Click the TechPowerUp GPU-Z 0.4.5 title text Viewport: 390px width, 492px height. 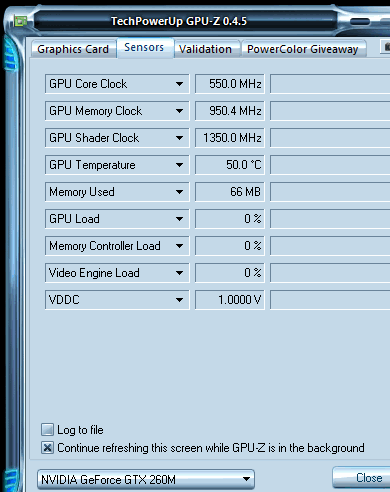179,21
